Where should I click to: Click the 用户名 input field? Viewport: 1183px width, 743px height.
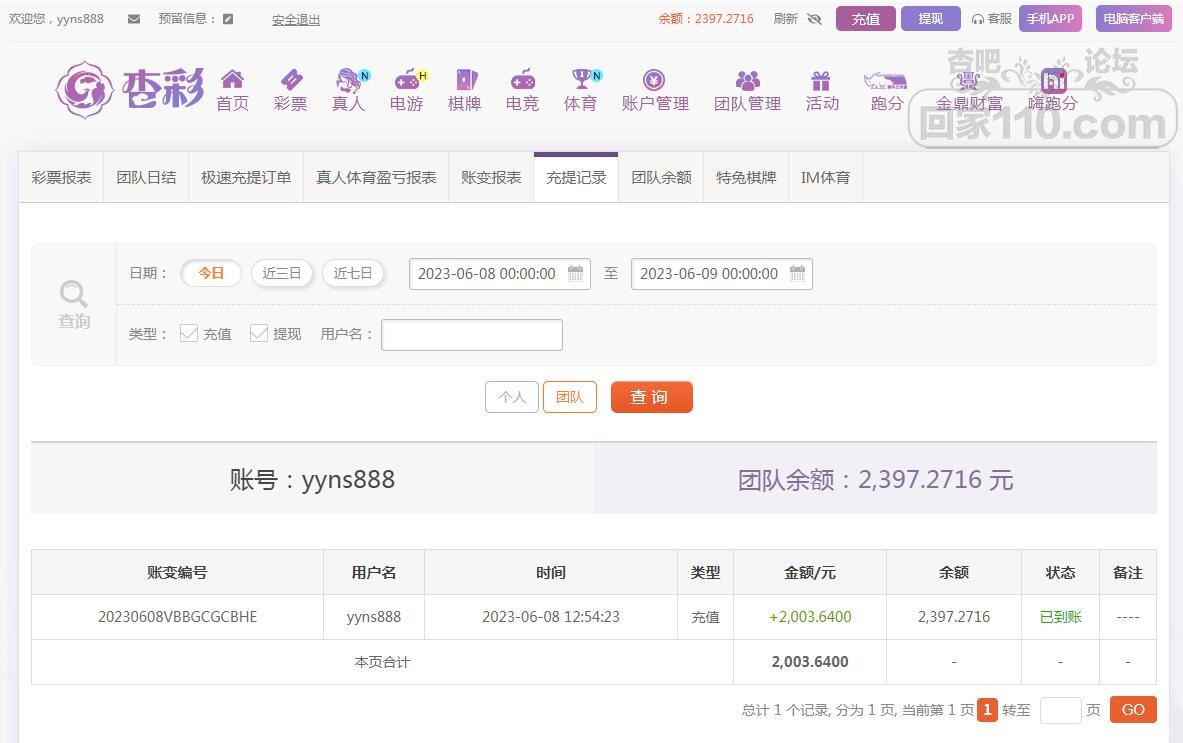click(471, 335)
